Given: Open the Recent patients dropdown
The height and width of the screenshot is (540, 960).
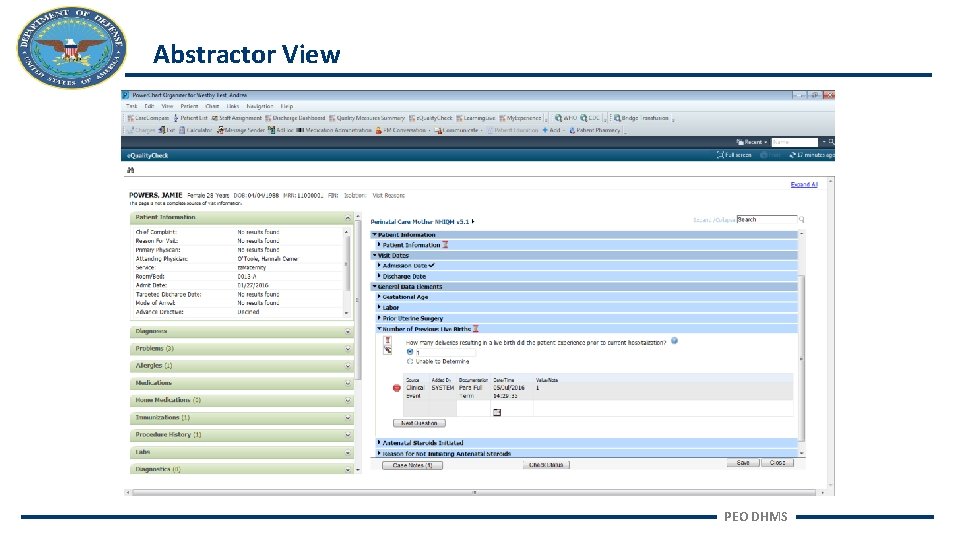Looking at the screenshot, I should click(751, 142).
